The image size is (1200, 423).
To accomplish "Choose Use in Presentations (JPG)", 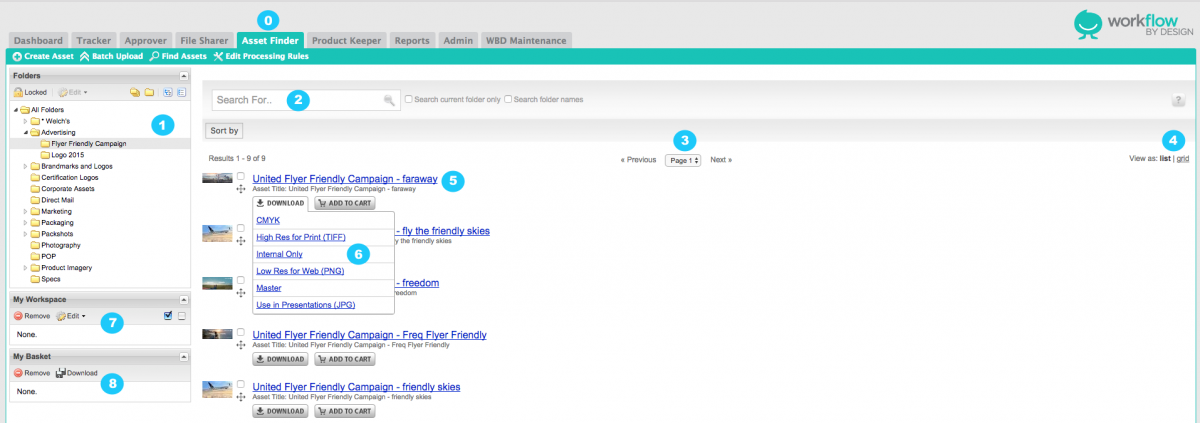I will click(x=306, y=305).
